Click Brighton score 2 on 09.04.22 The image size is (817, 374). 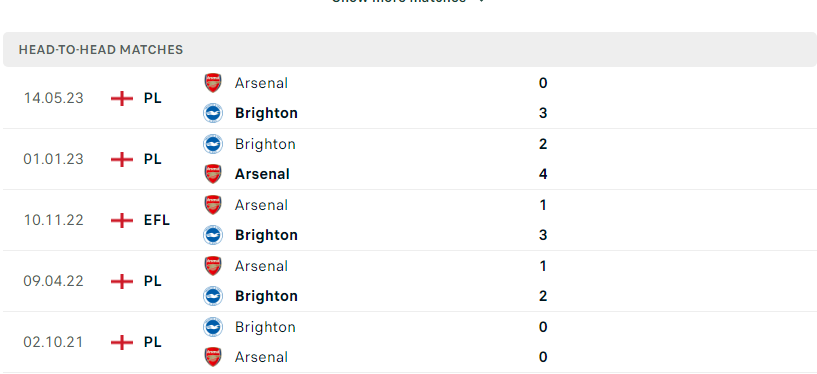[543, 296]
